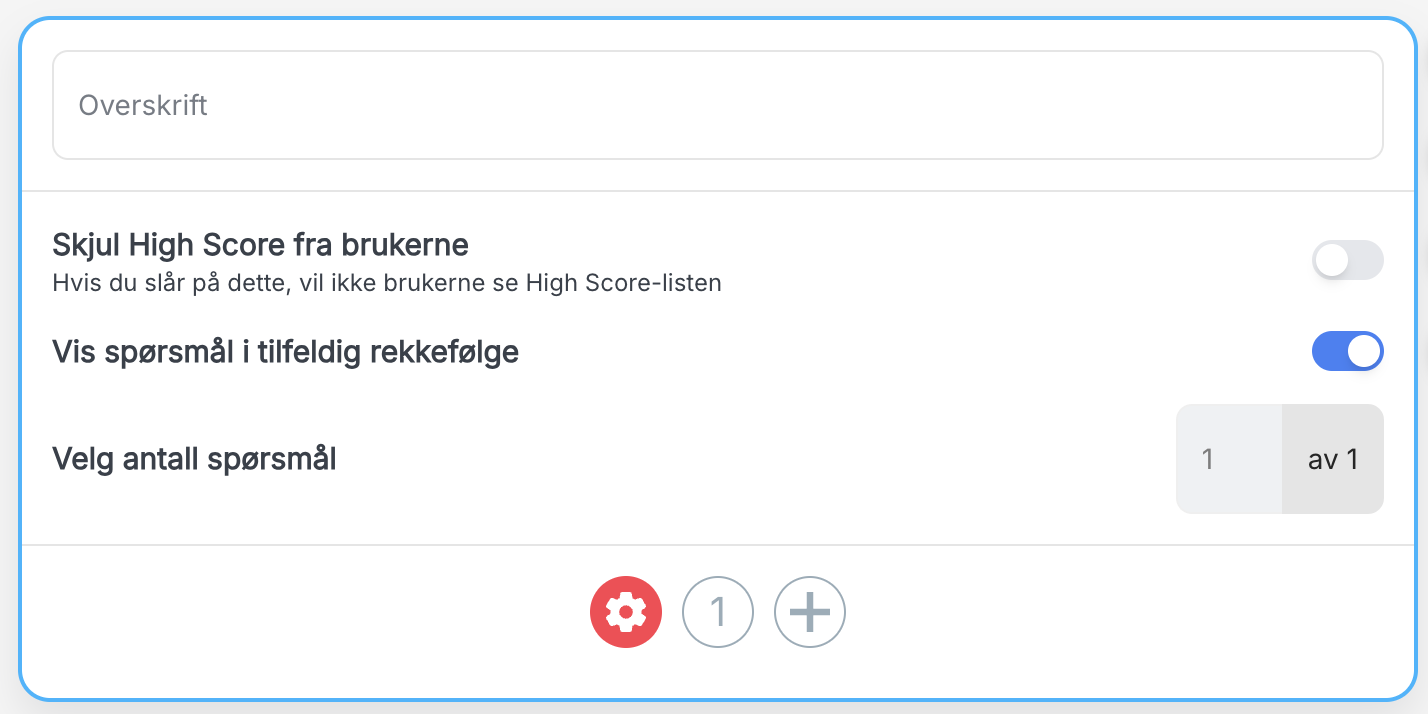The width and height of the screenshot is (1428, 714).
Task: Open the red gear settings icon
Action: pos(626,612)
